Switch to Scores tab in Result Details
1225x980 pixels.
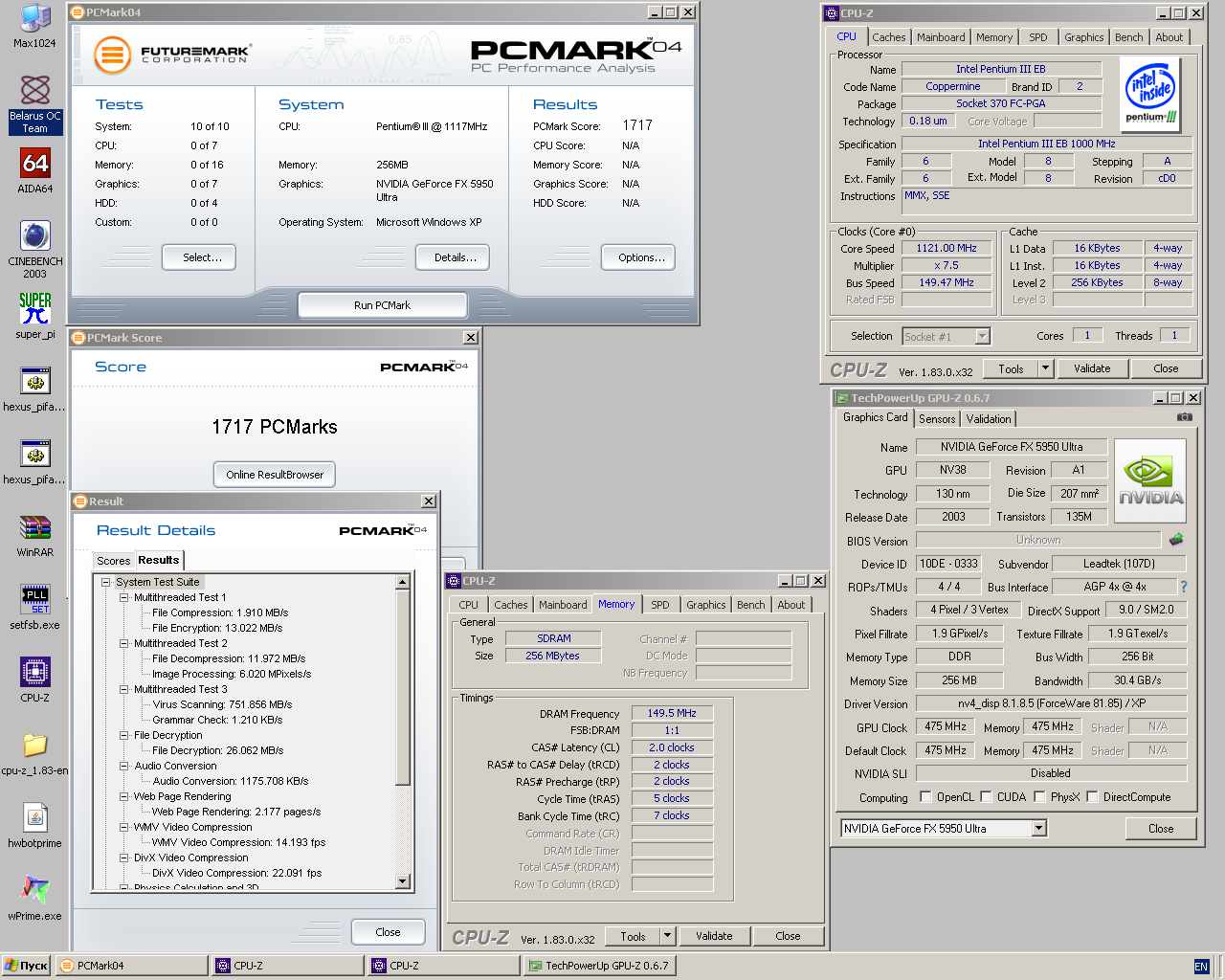[113, 561]
